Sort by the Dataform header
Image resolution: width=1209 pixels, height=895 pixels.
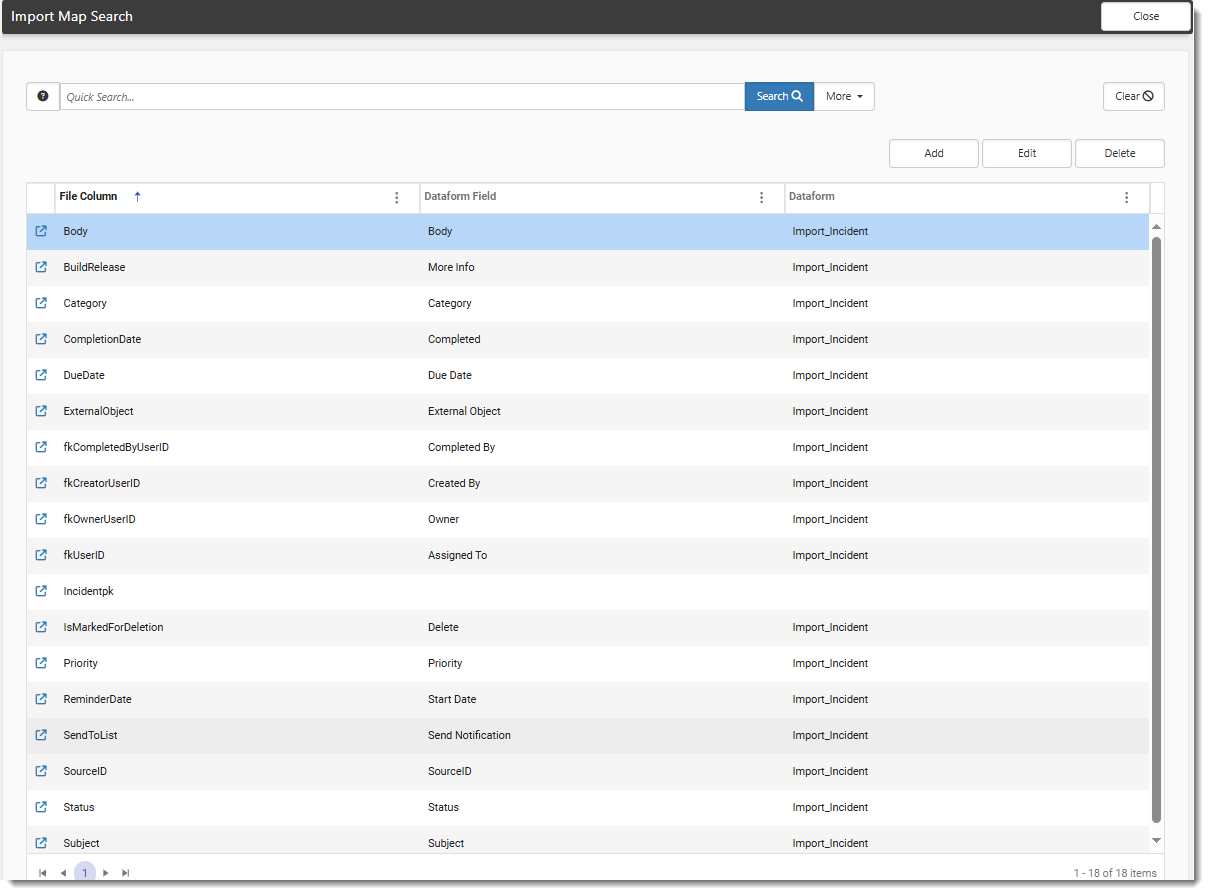pos(812,196)
